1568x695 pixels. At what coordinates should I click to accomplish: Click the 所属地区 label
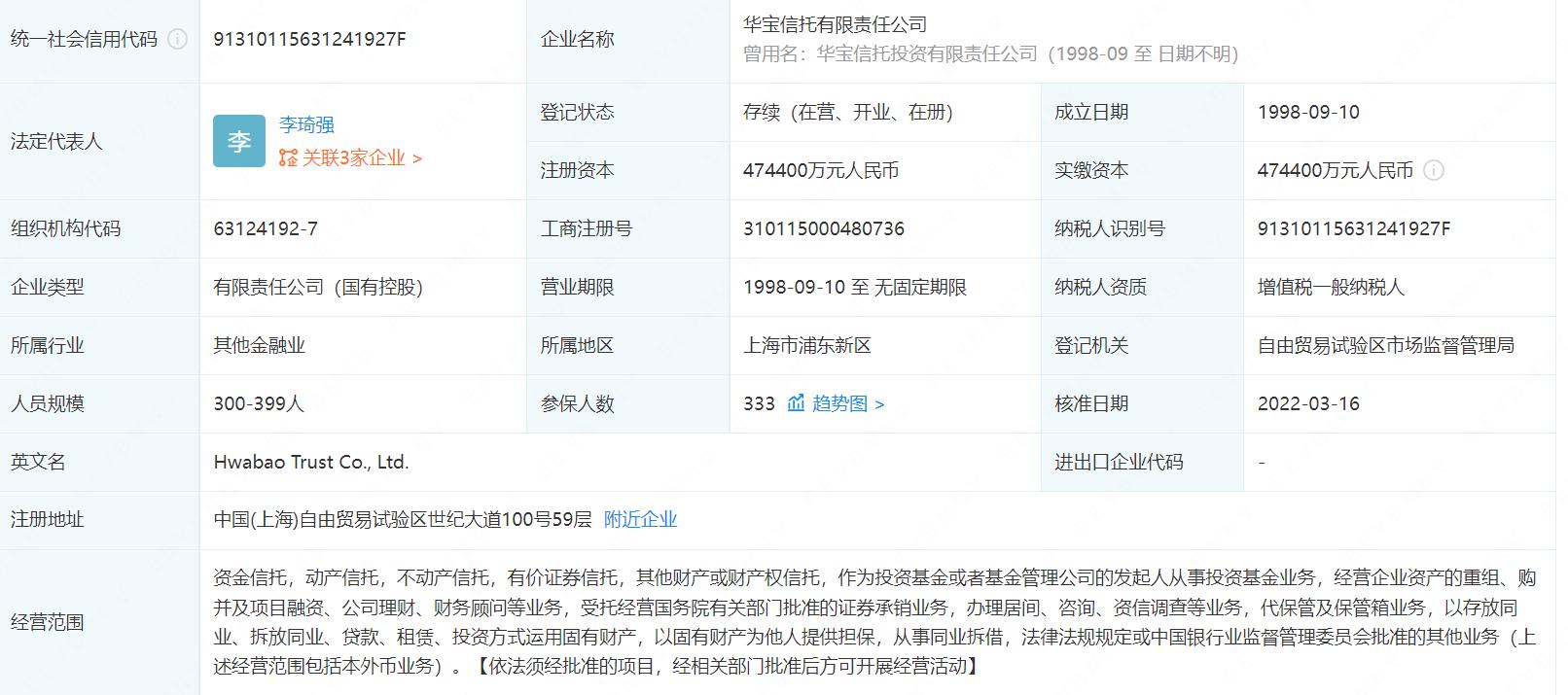click(x=577, y=345)
